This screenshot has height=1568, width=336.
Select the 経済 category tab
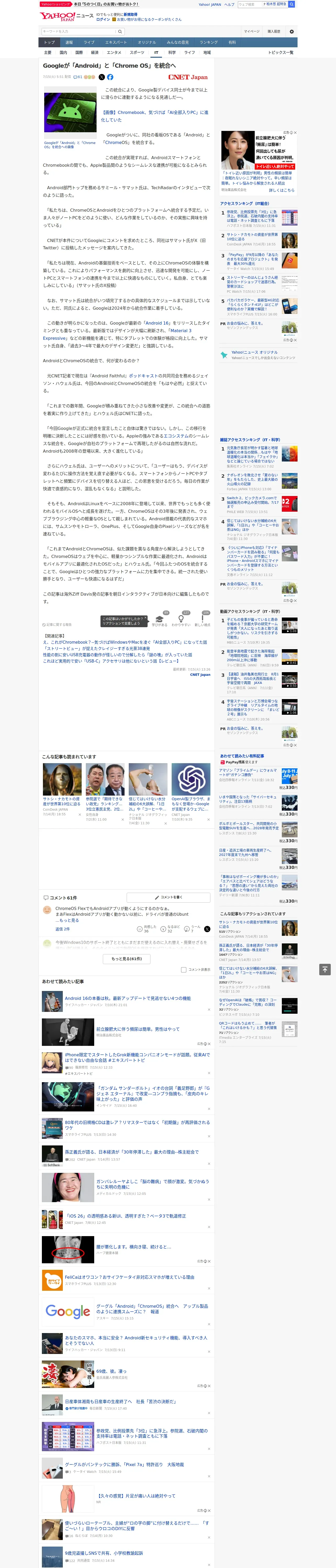click(94, 52)
